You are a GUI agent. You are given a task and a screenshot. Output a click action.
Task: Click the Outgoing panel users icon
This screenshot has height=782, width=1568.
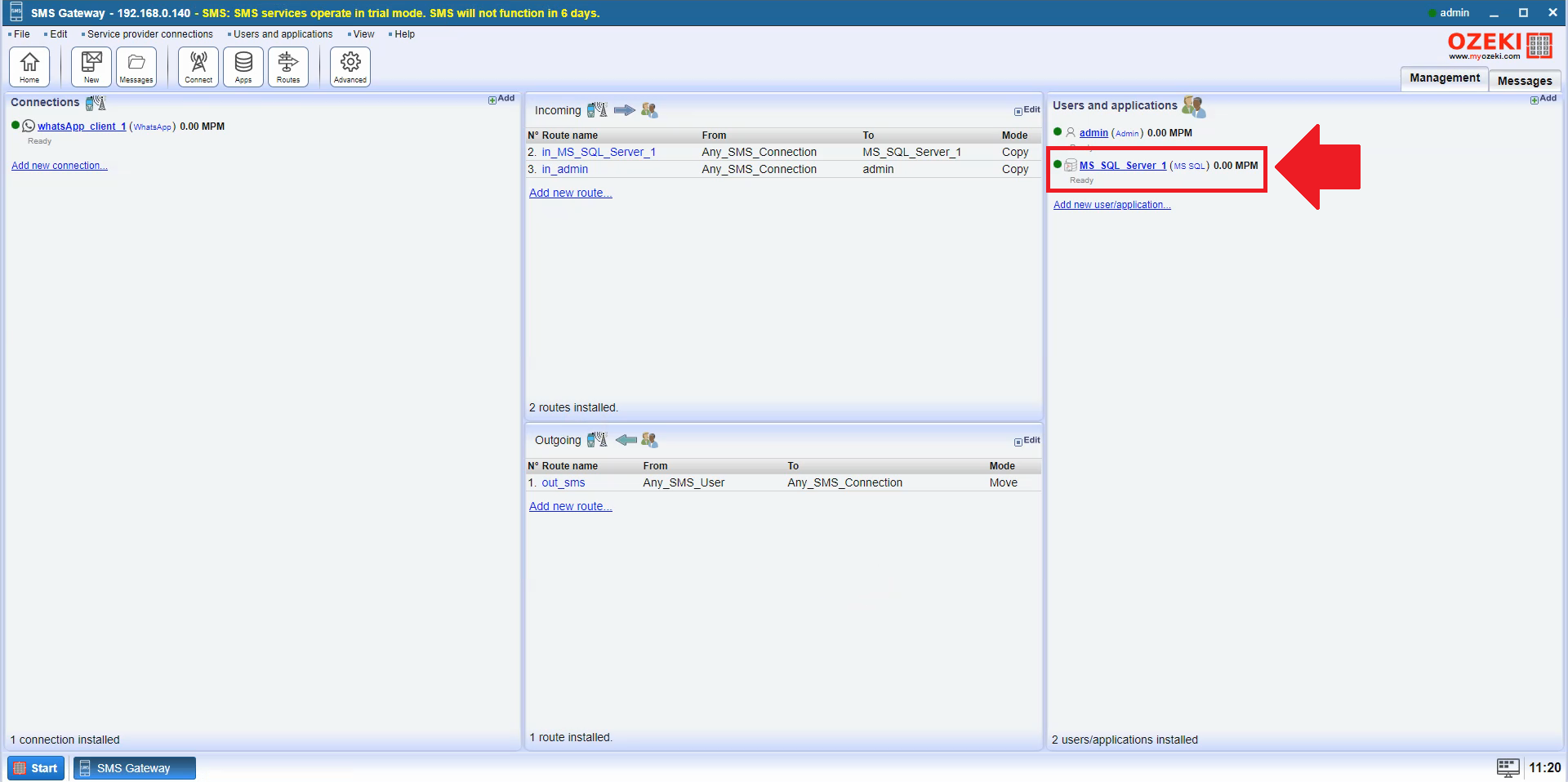point(649,440)
